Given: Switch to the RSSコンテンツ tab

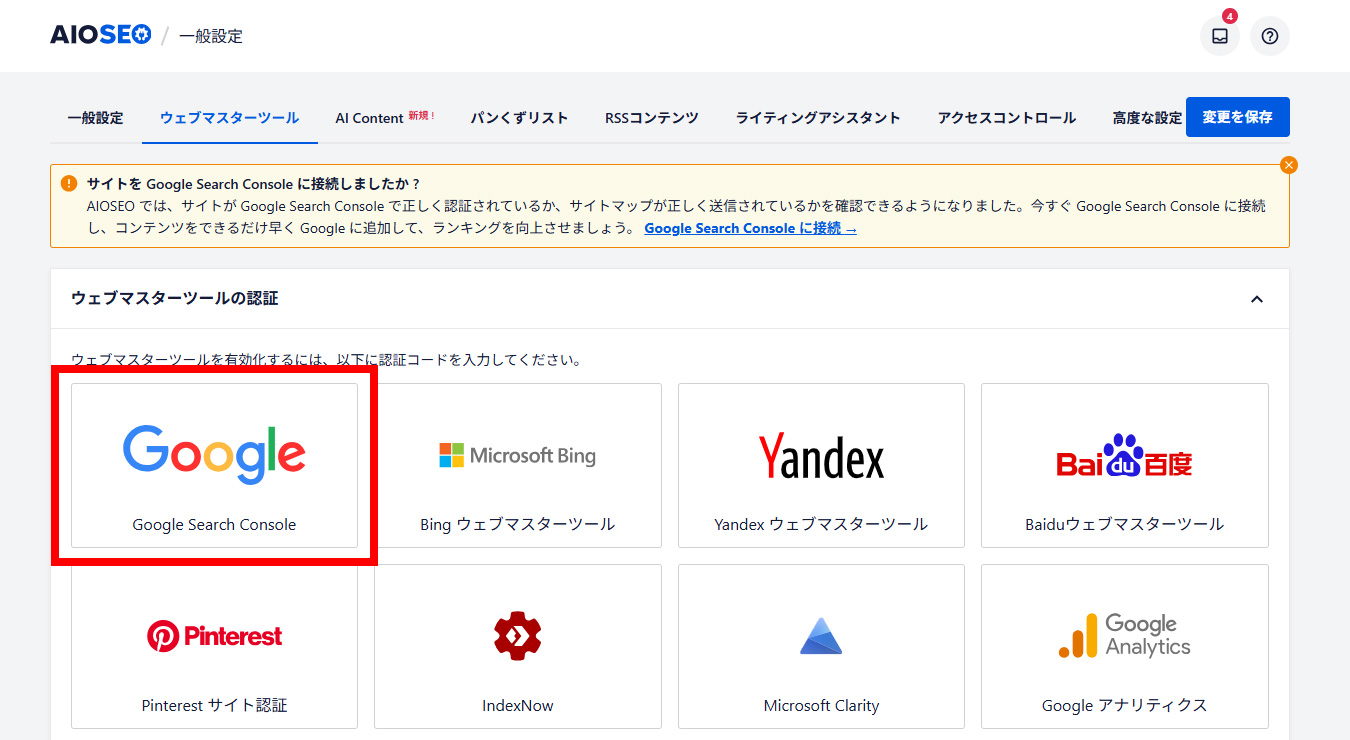Looking at the screenshot, I should point(651,117).
